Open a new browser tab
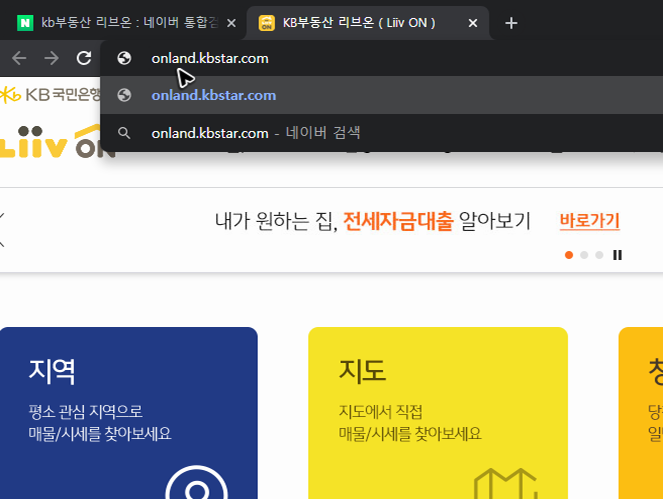Screen dimensions: 663x499 coord(511,23)
